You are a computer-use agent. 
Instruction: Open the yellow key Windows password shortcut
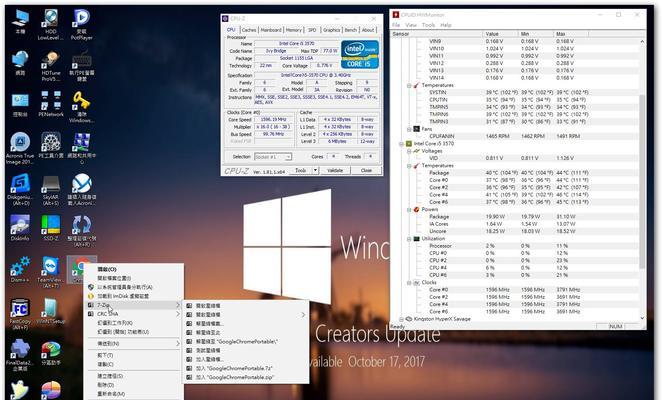[x=81, y=107]
